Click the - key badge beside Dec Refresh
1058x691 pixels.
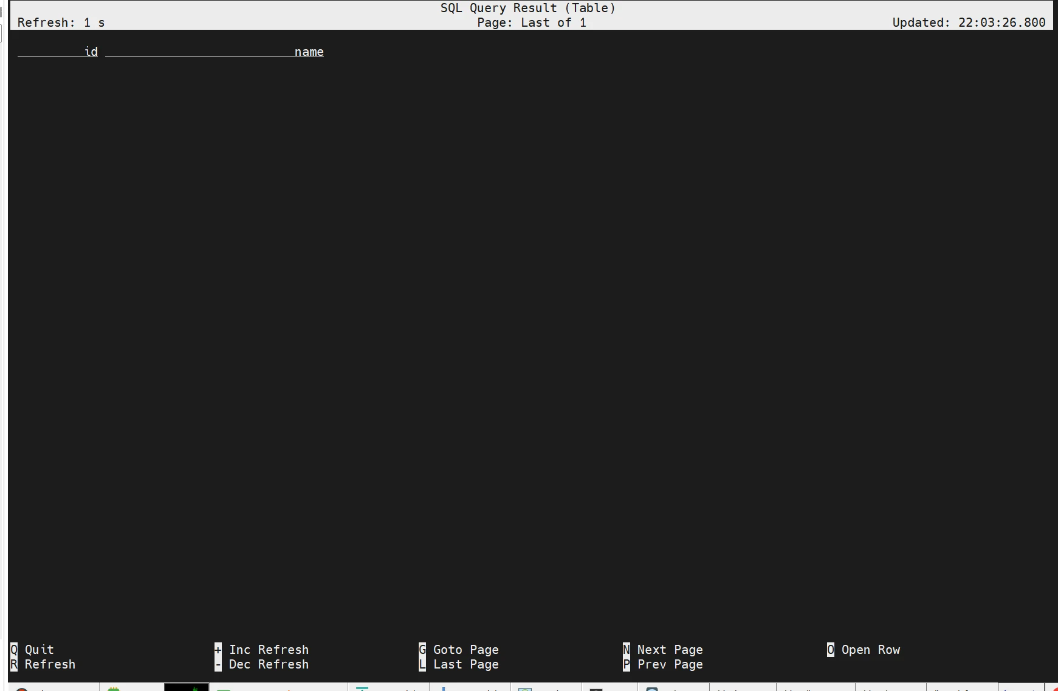218,664
